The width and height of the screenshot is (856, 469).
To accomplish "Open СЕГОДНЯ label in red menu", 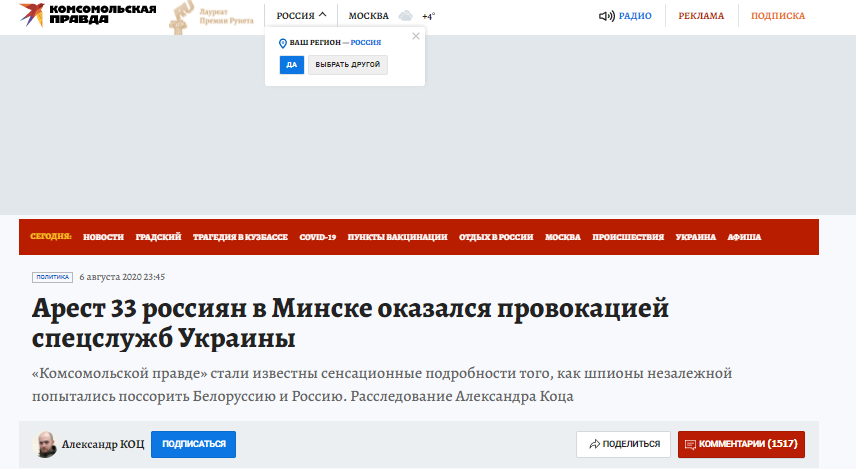I will click(x=51, y=236).
